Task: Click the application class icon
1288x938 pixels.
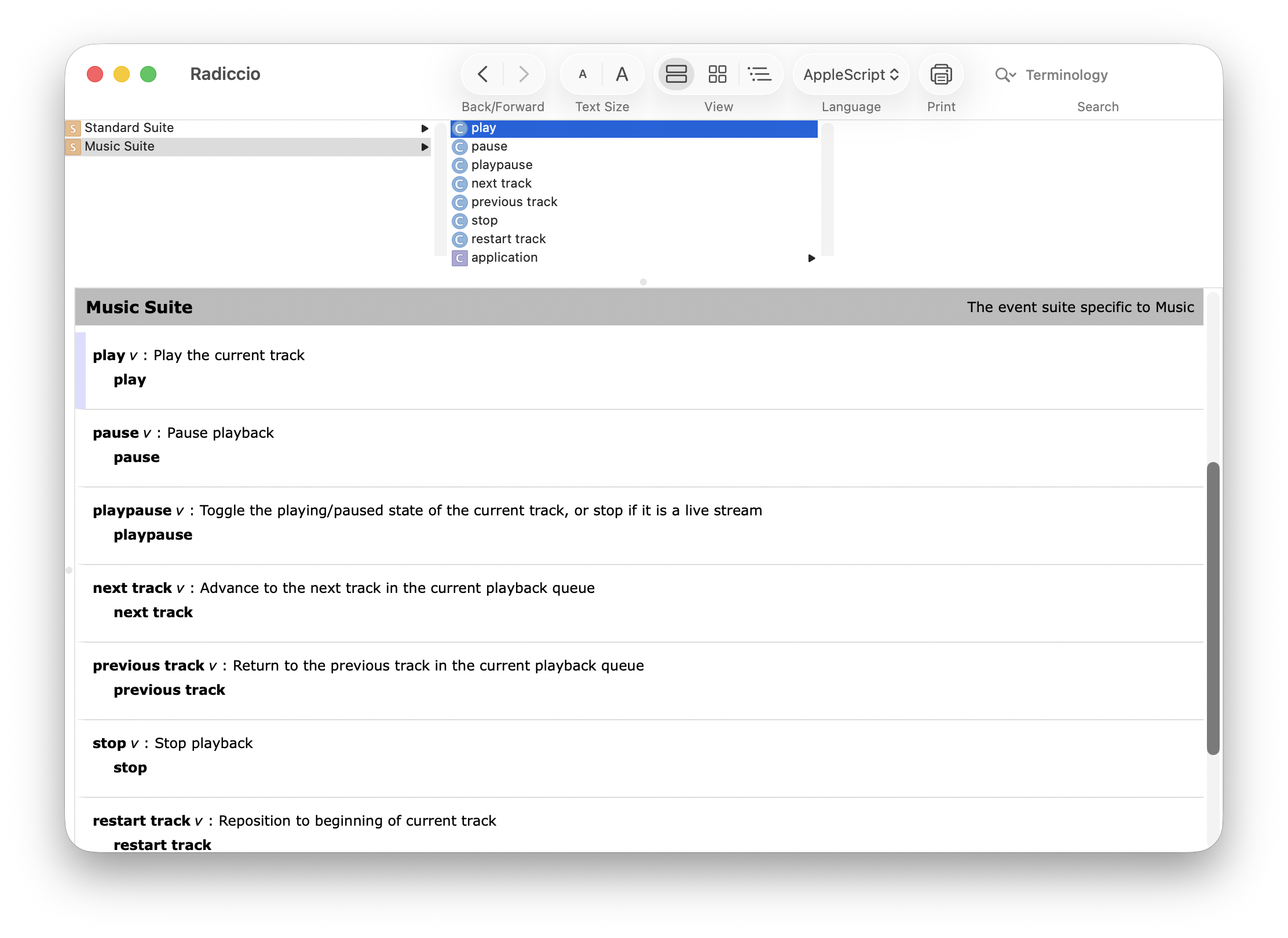Action: [x=460, y=258]
